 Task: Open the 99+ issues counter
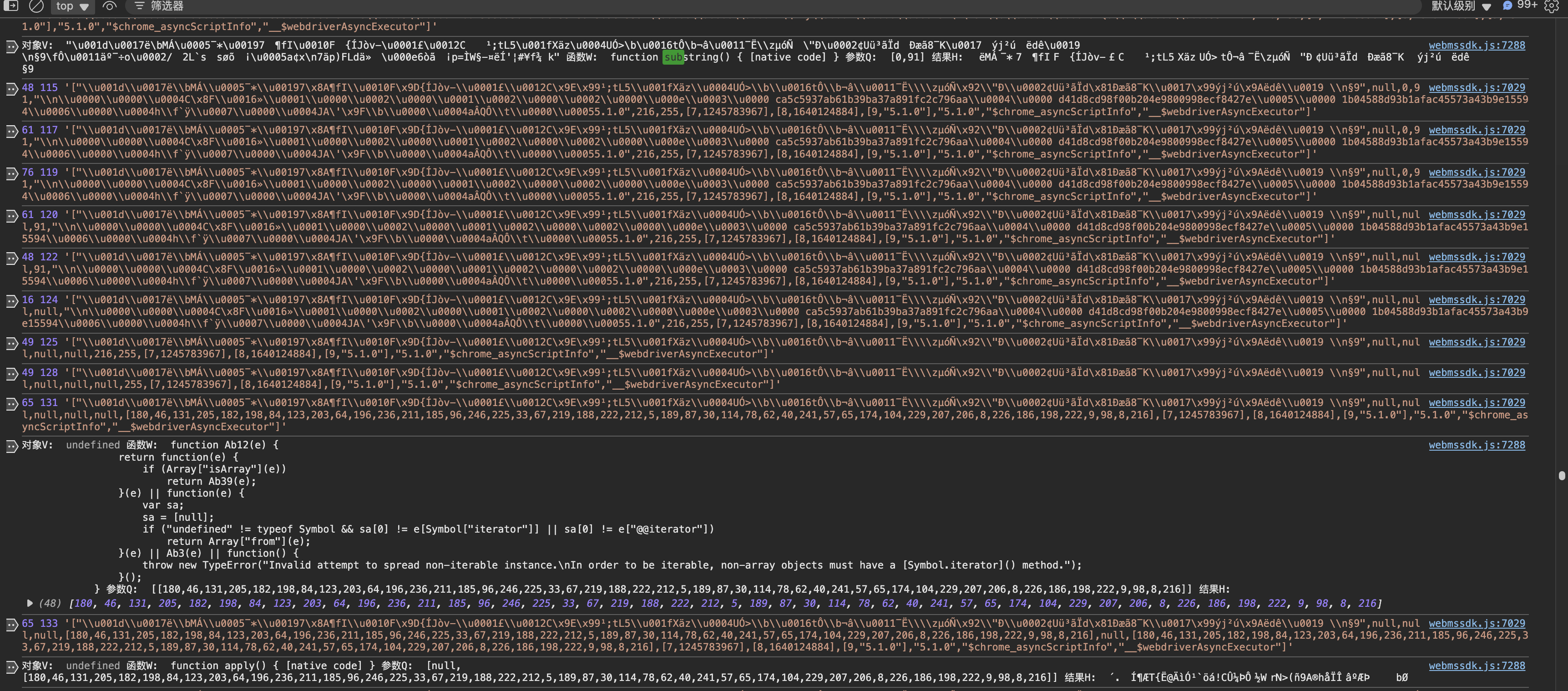[x=1519, y=5]
